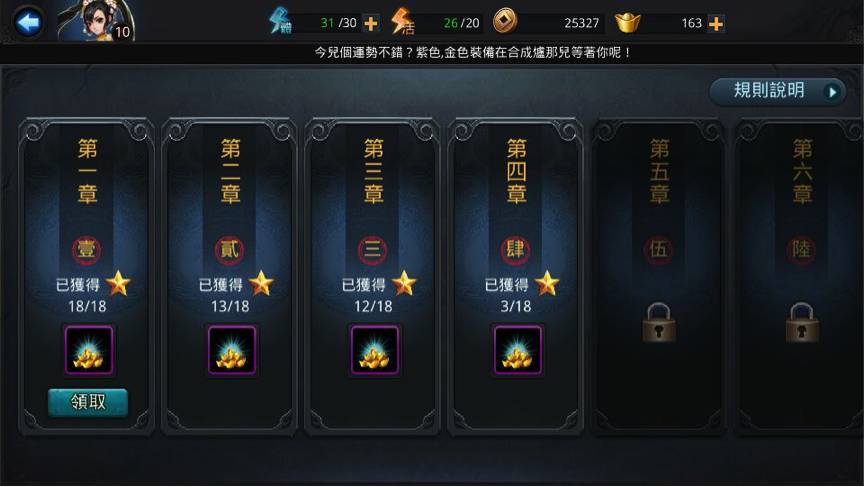Screen dimensions: 864x487
Task: Tap the blue lightning stamina icon
Action: point(280,21)
